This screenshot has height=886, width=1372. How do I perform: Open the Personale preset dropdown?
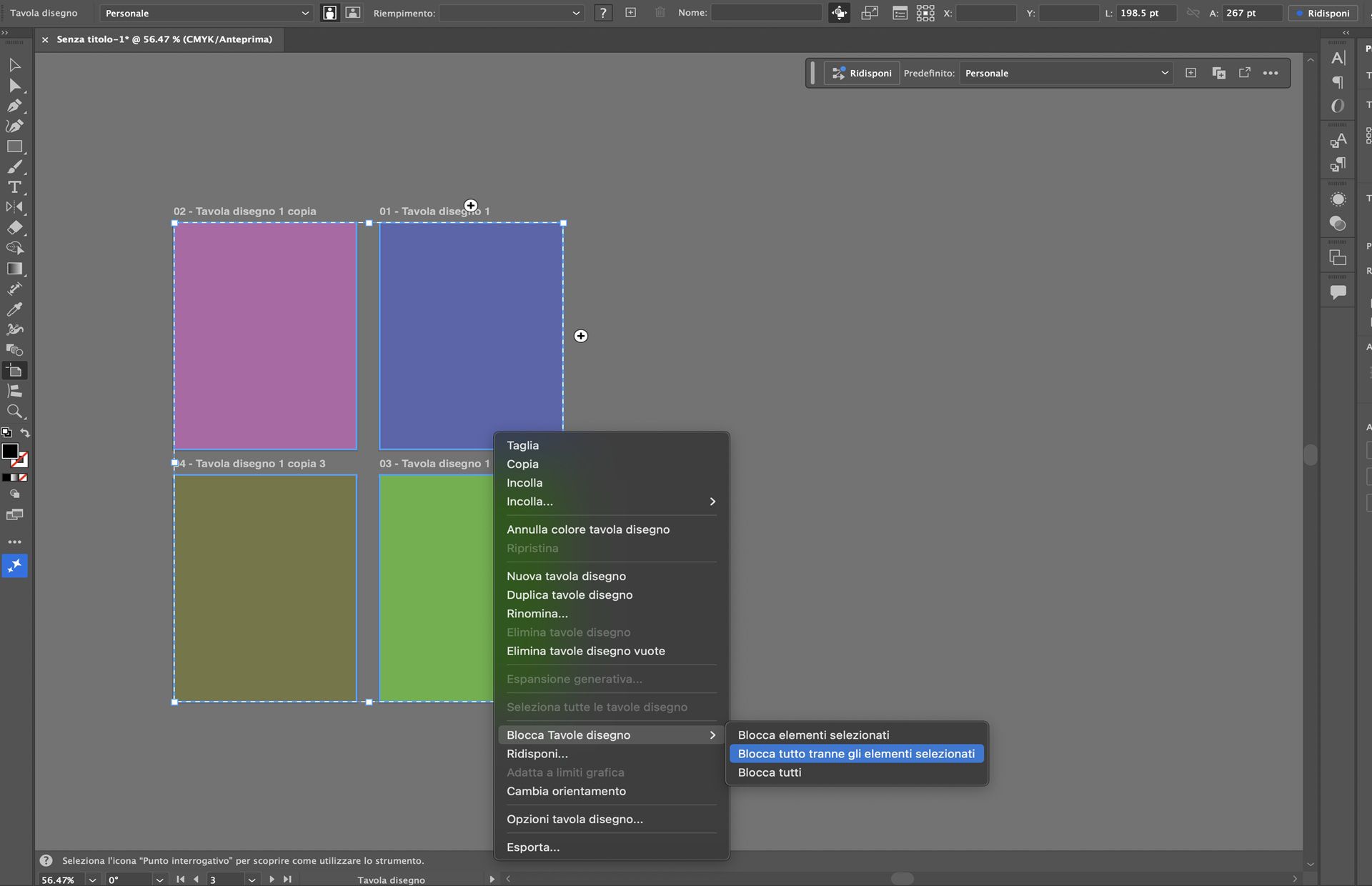[x=206, y=12]
